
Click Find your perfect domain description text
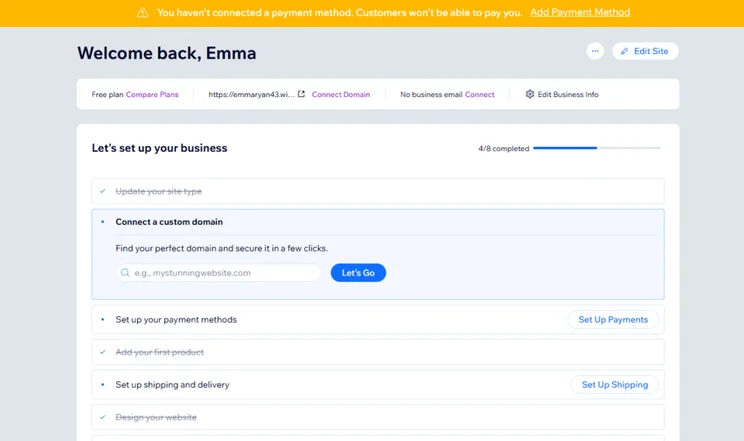click(x=222, y=248)
